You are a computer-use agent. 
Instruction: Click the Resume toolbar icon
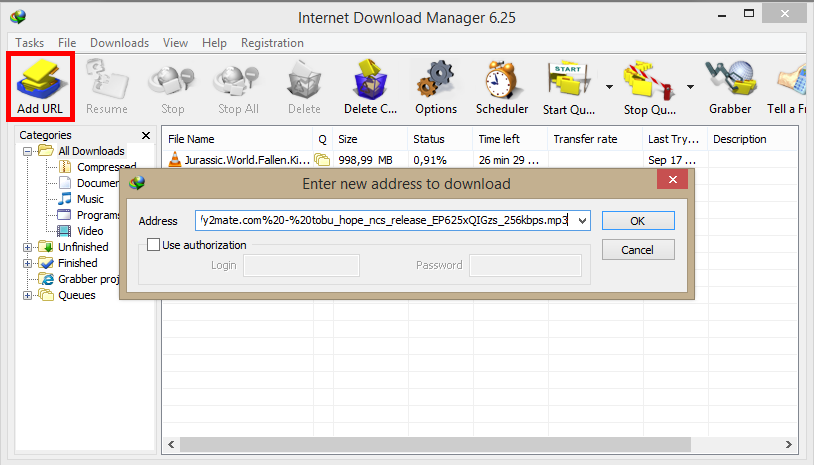pos(106,79)
